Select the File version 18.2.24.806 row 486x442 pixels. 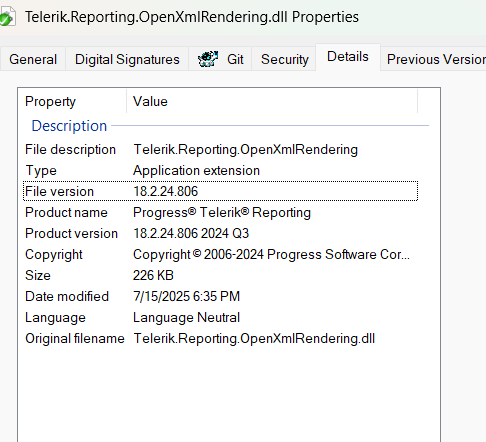220,191
